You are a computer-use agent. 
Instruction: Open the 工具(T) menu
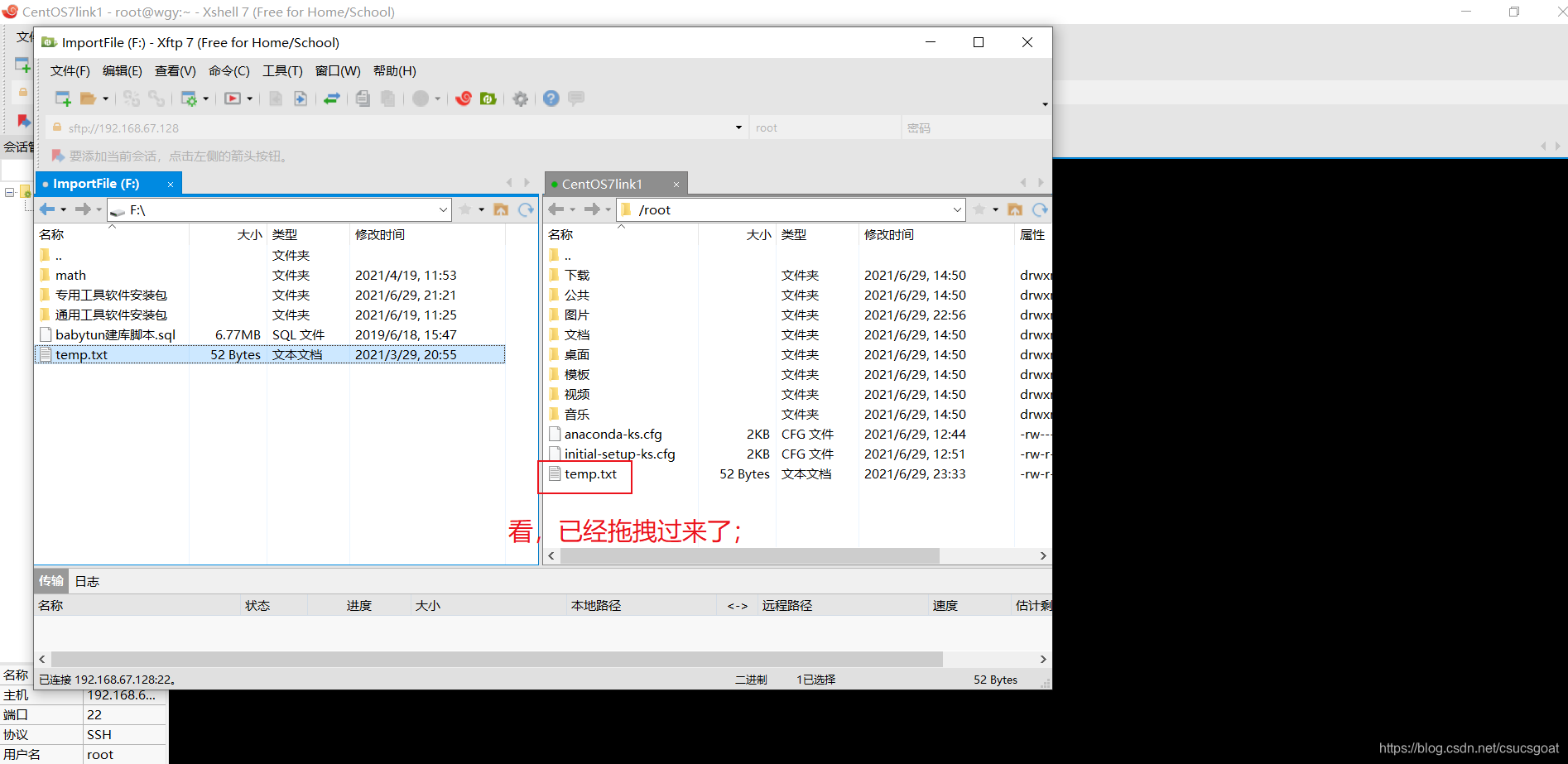[281, 71]
